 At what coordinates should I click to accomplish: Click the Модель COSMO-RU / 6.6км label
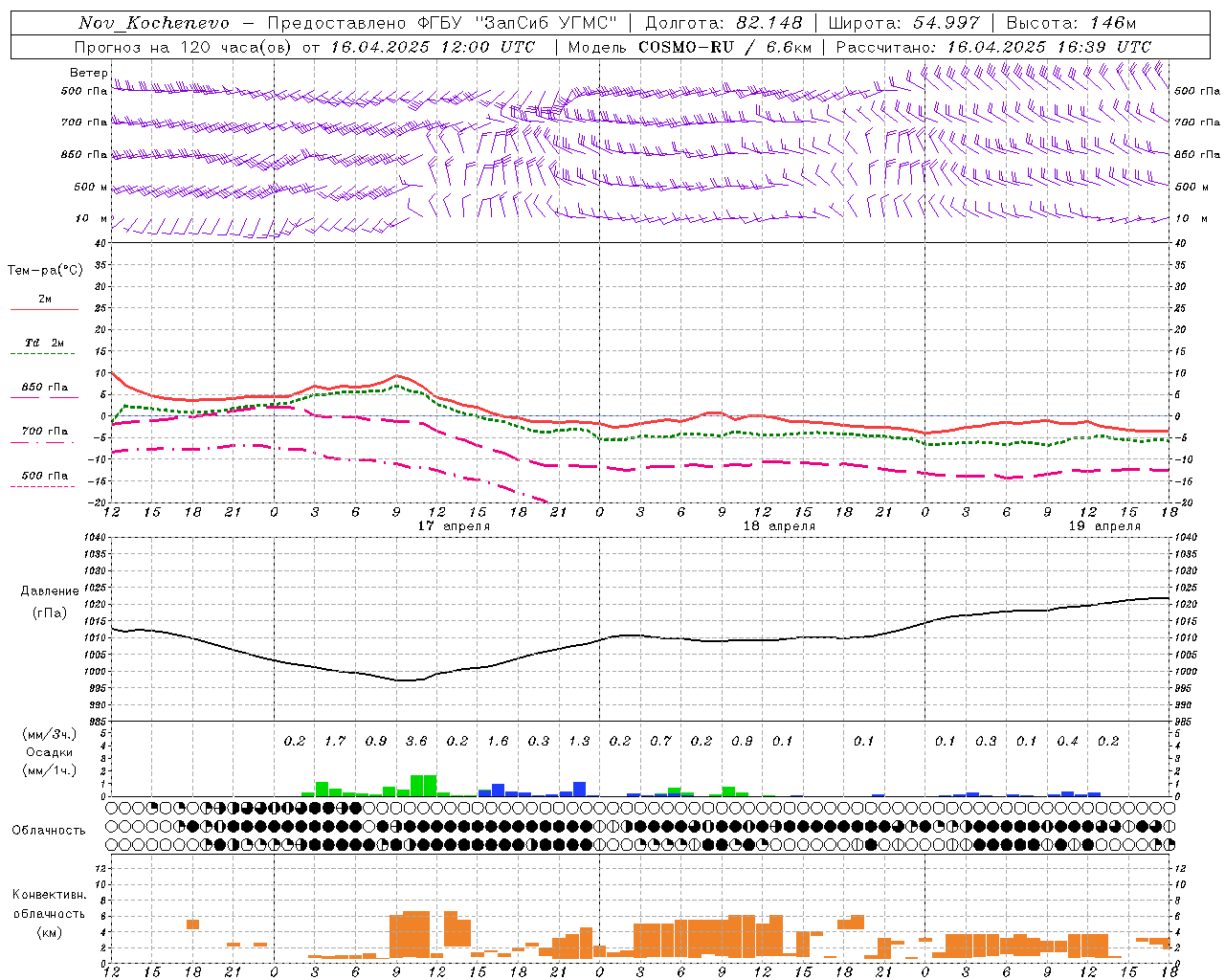click(690, 47)
